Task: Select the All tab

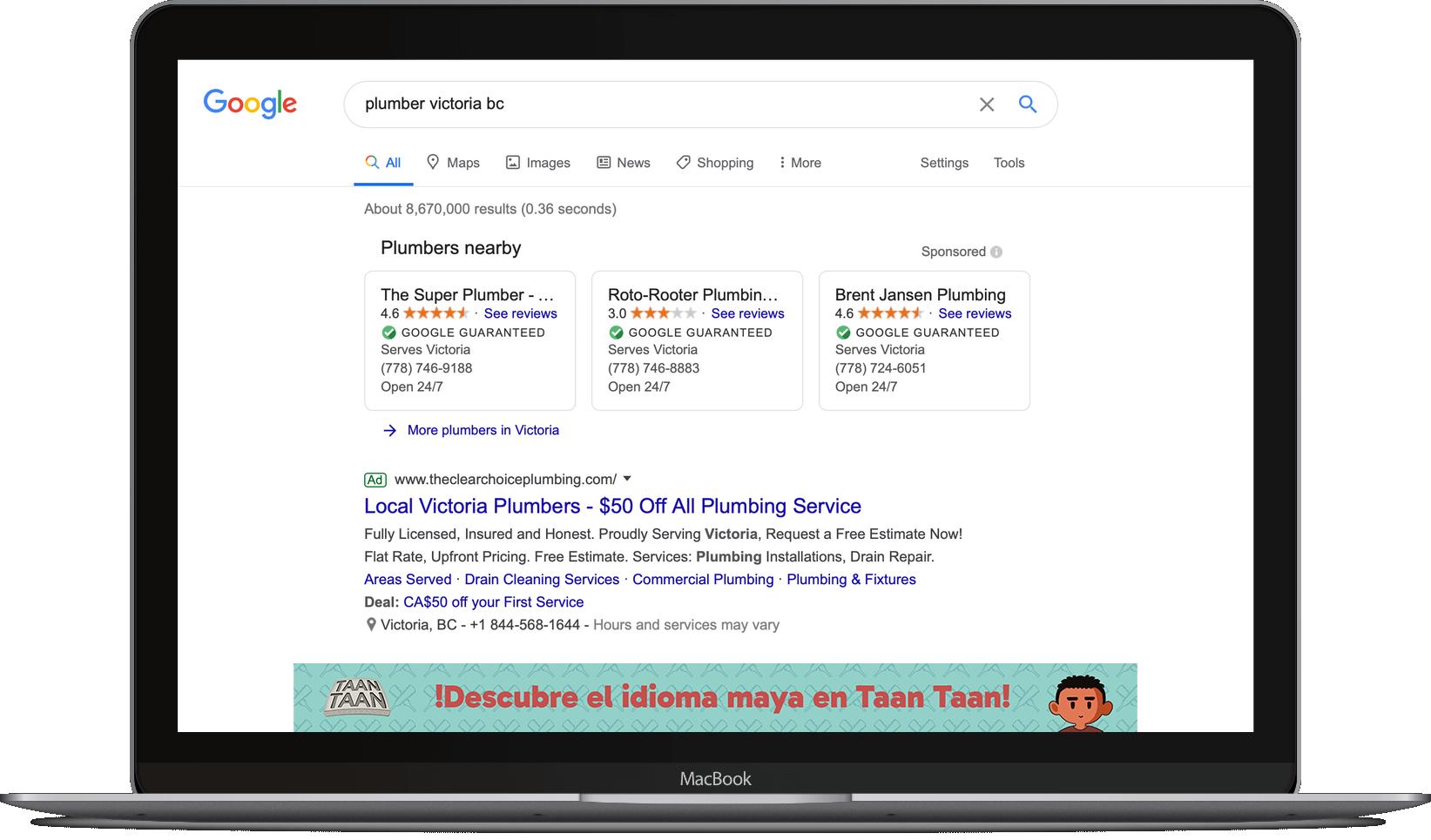Action: tap(383, 163)
